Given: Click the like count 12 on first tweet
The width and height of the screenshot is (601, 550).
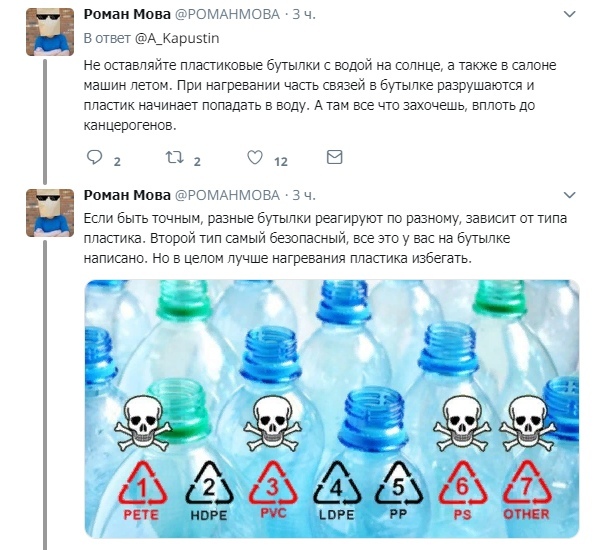Looking at the screenshot, I should point(281,162).
